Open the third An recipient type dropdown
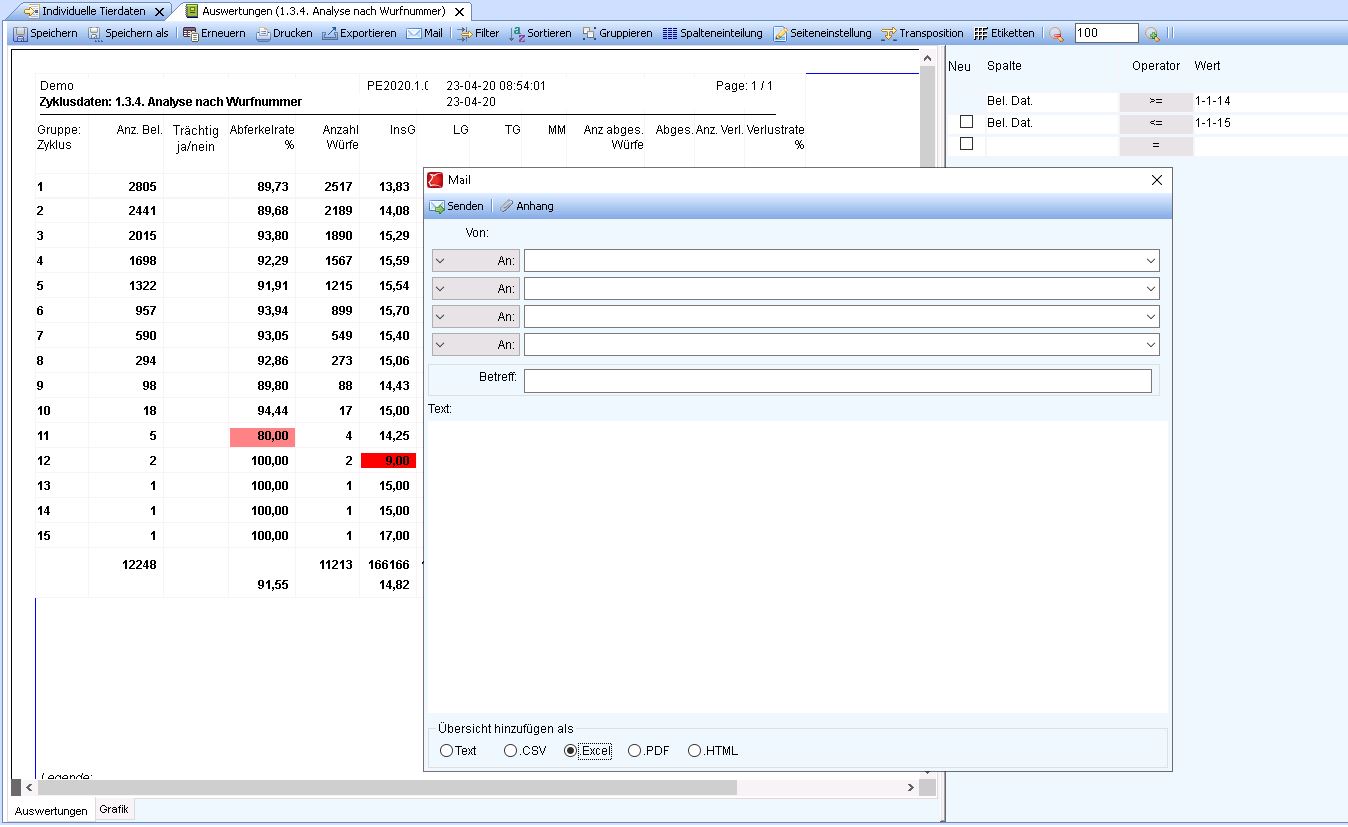1348x827 pixels. point(476,317)
